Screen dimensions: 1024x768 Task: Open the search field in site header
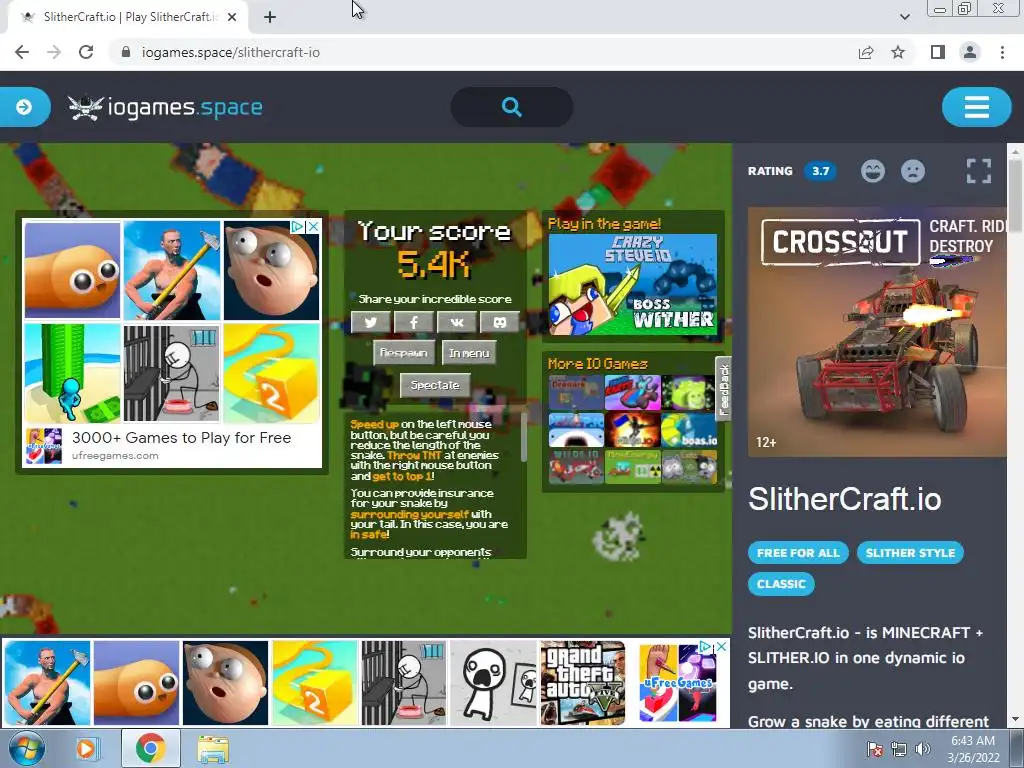point(512,106)
